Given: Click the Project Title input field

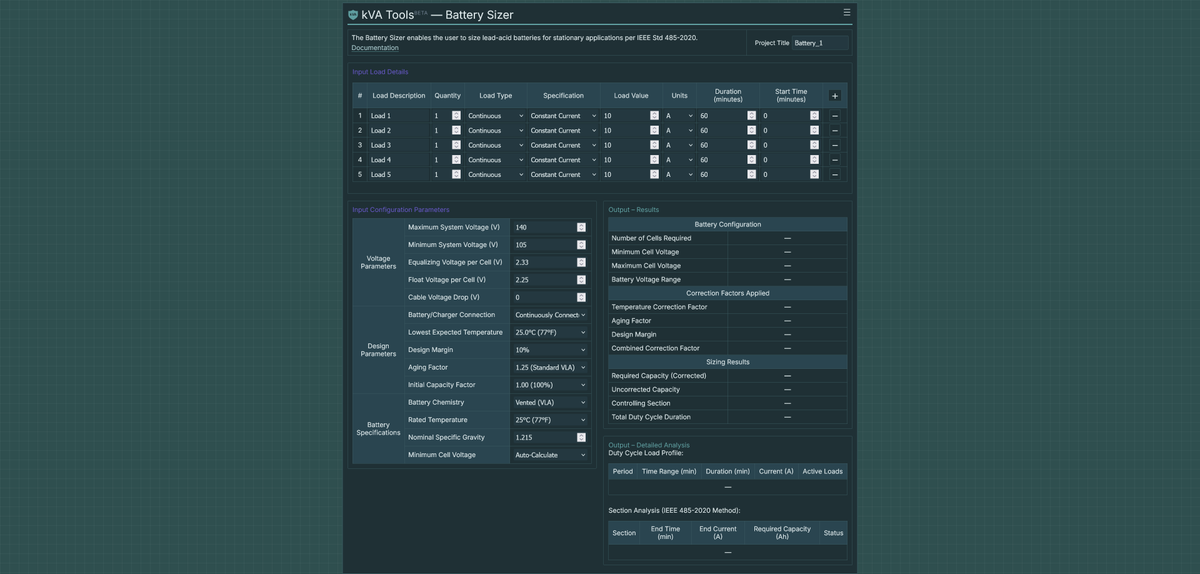Looking at the screenshot, I should click(821, 43).
